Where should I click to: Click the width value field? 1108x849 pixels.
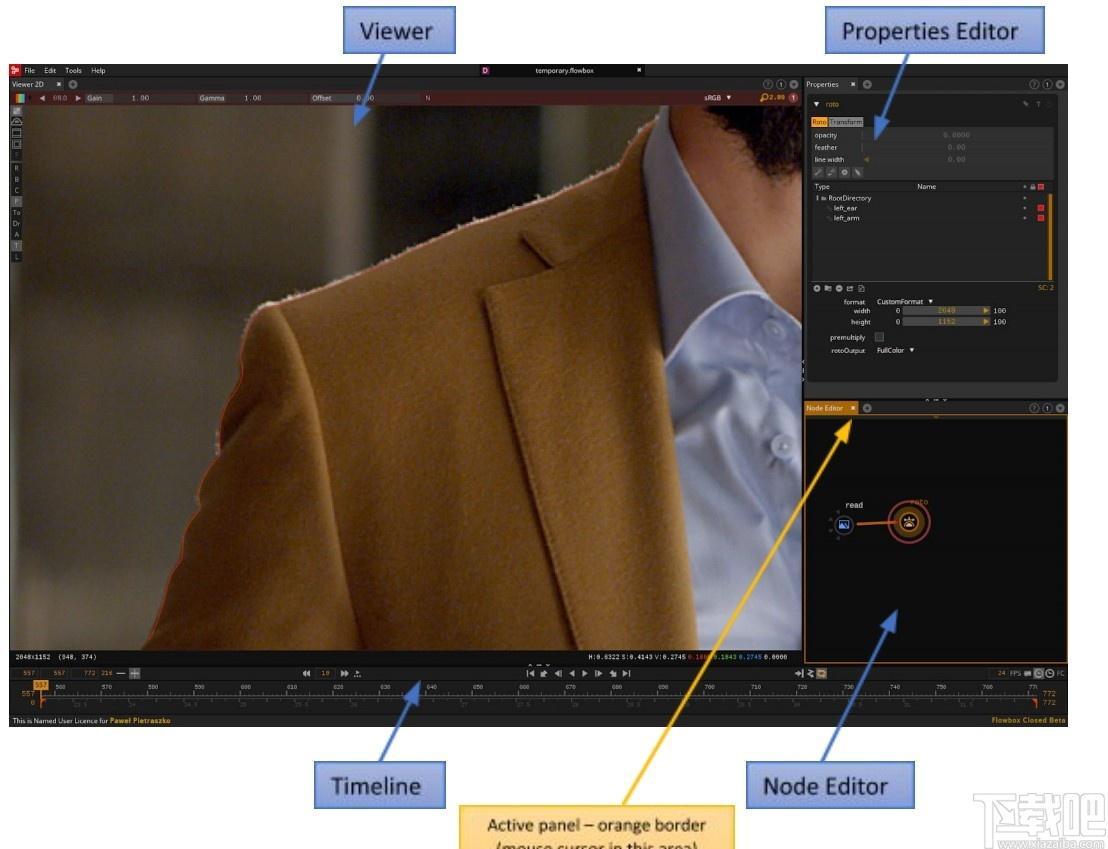click(x=946, y=311)
